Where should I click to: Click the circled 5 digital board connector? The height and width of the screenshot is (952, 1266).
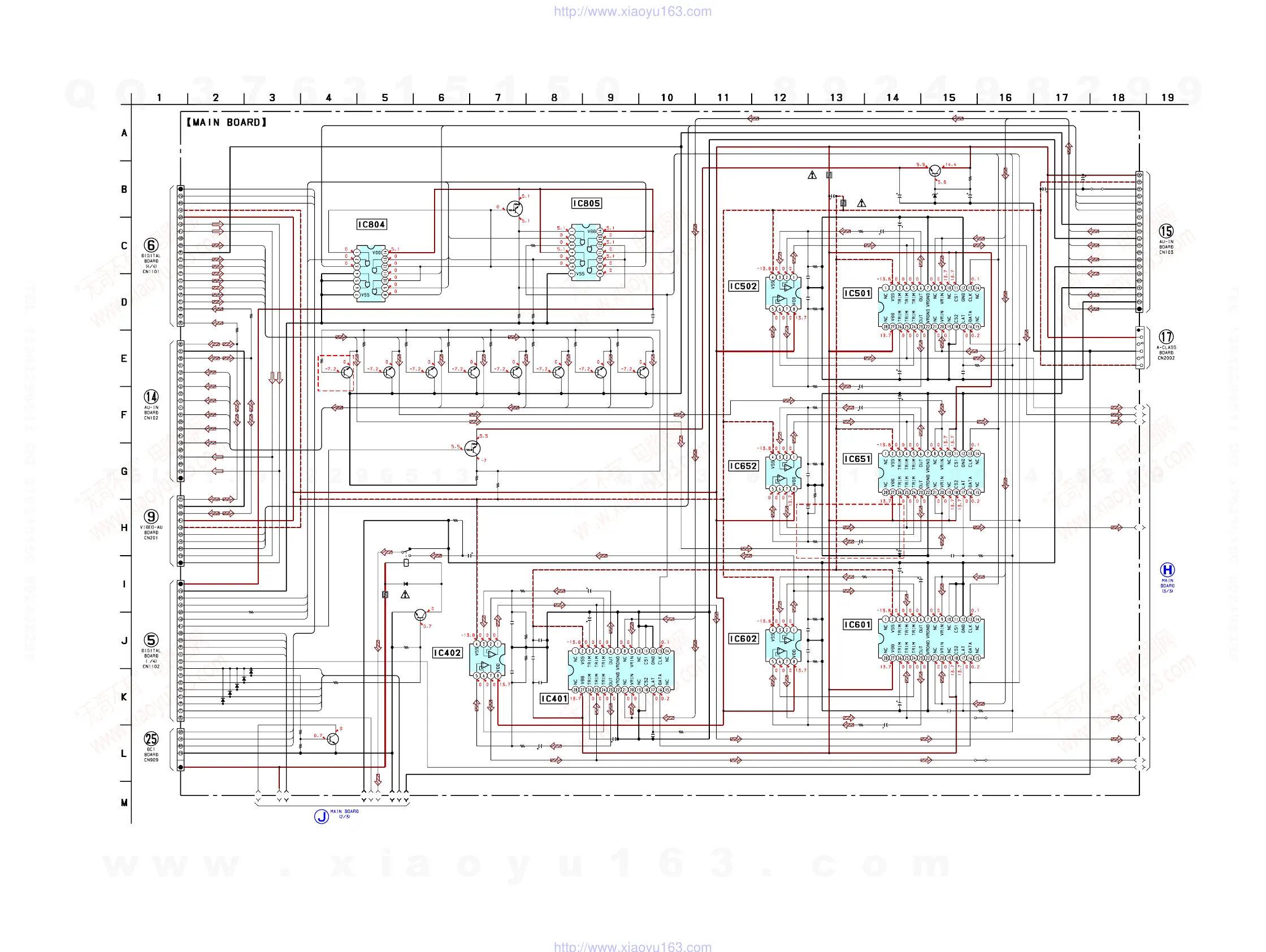pyautogui.click(x=151, y=640)
